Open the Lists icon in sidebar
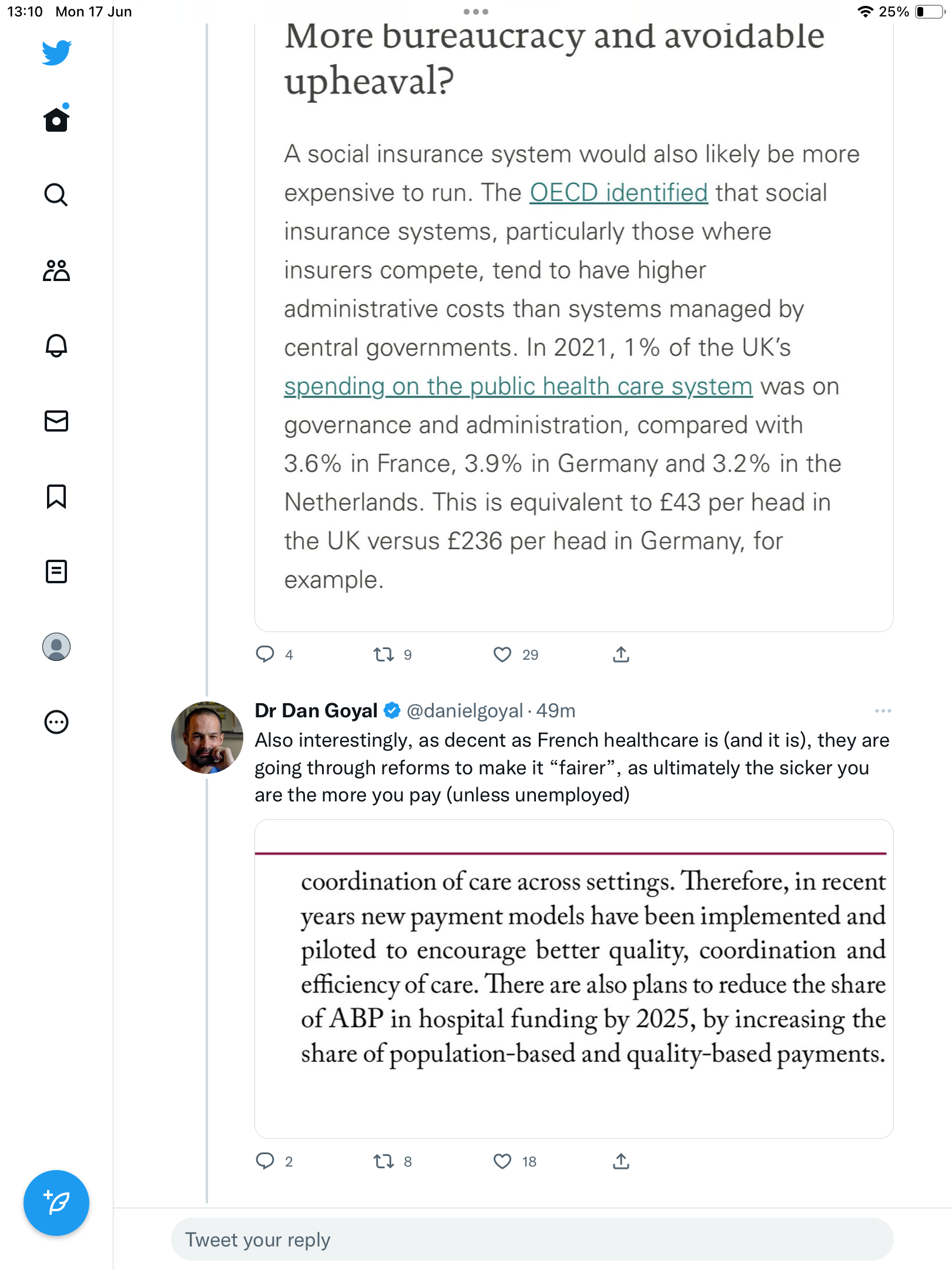 pyautogui.click(x=56, y=571)
